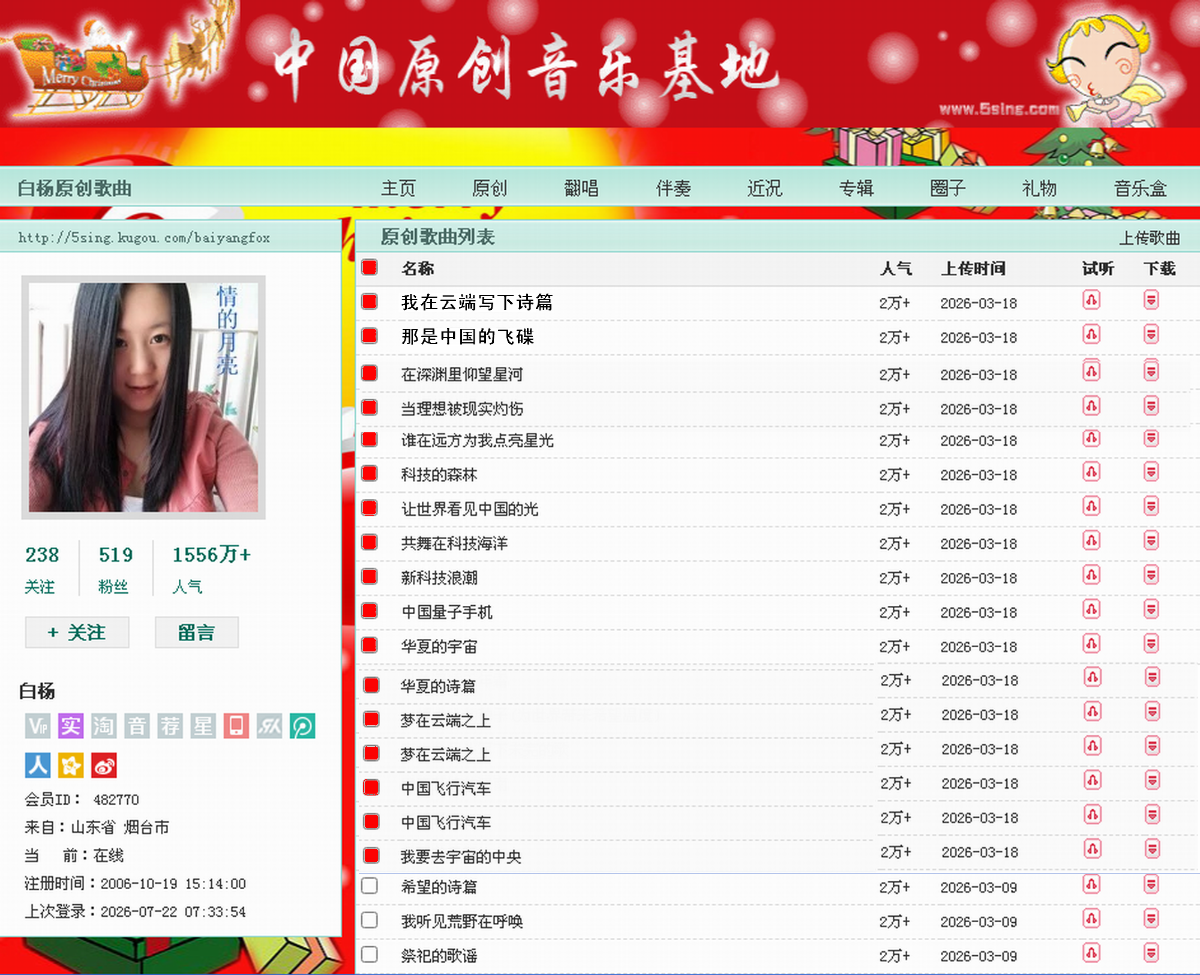Viewport: 1200px width, 975px height.
Task: Click the blue 人 badge icon
Action: pyautogui.click(x=38, y=766)
